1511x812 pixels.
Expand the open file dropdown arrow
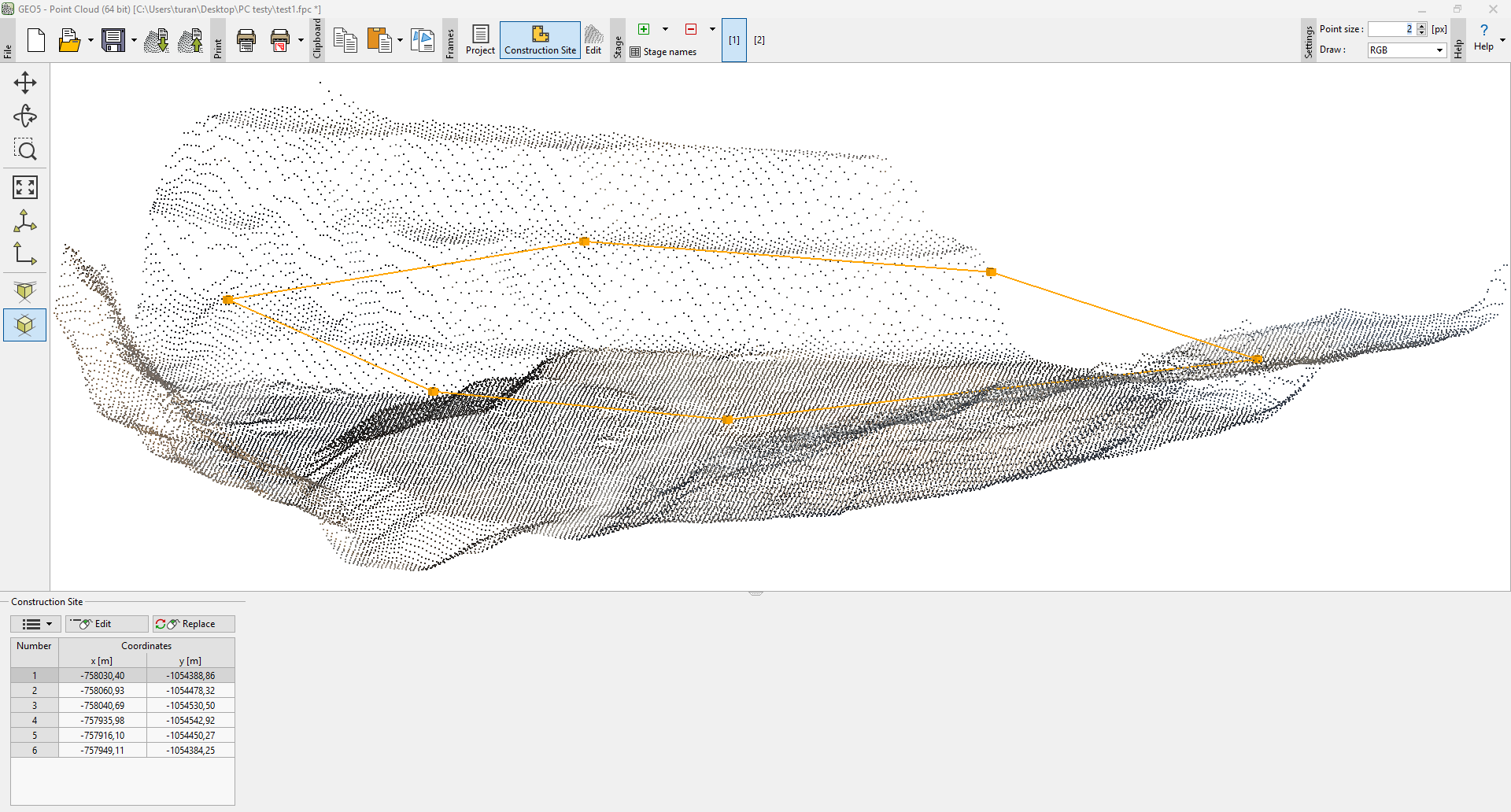tap(91, 40)
